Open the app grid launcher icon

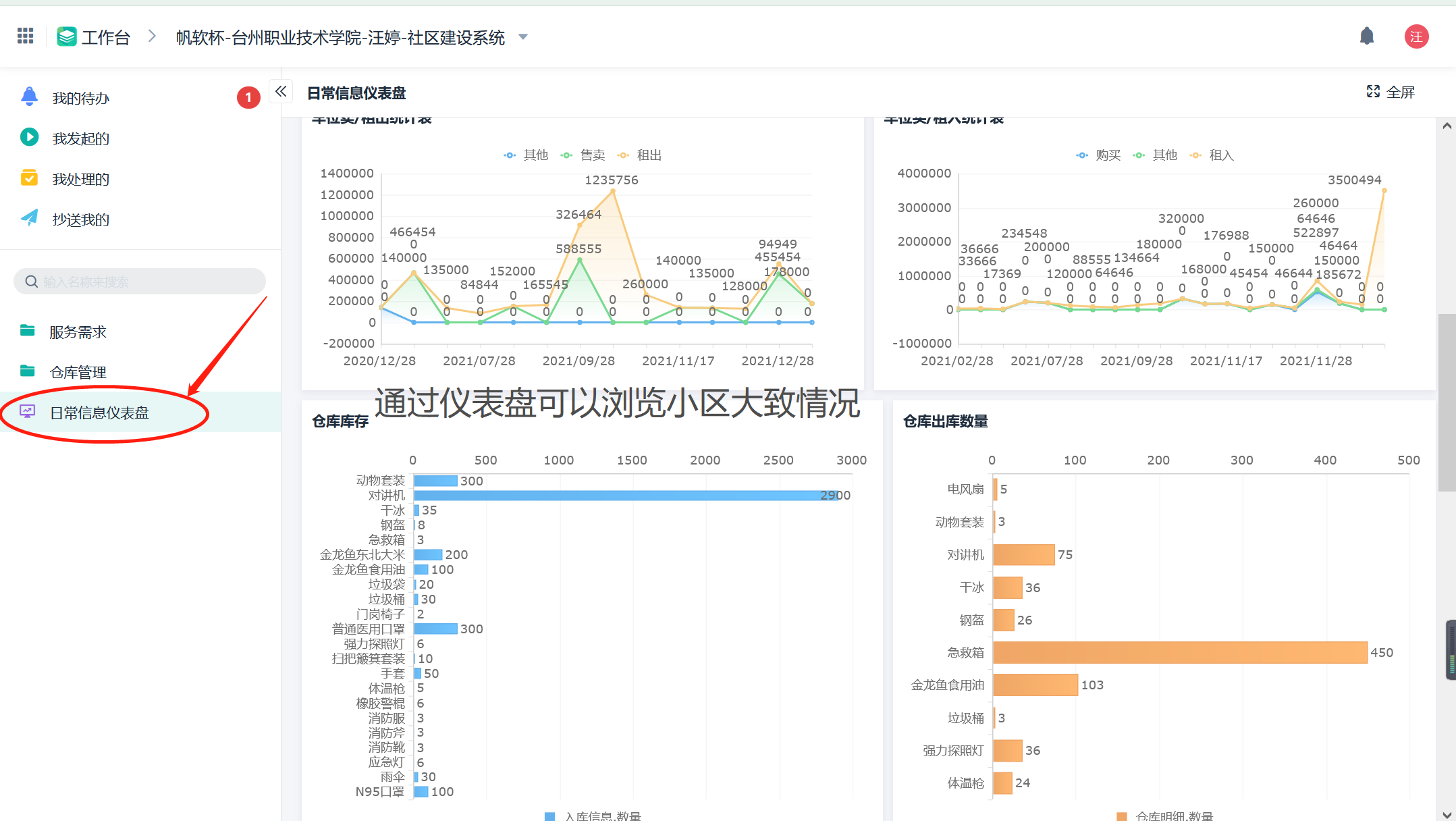point(25,36)
